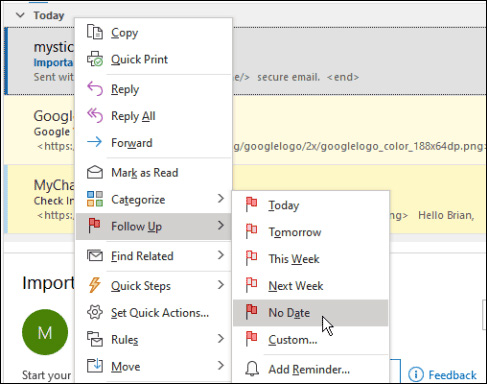Click the flag icon beside Custom
This screenshot has width=487, height=384.
click(251, 339)
